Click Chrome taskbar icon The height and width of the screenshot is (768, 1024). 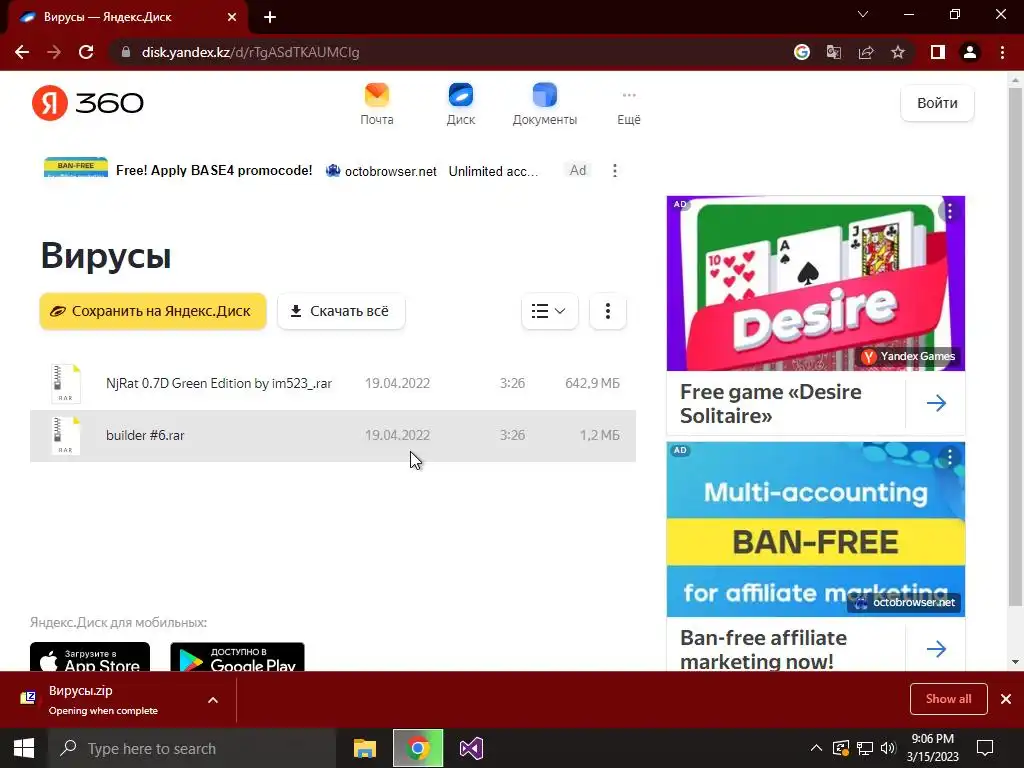(418, 748)
